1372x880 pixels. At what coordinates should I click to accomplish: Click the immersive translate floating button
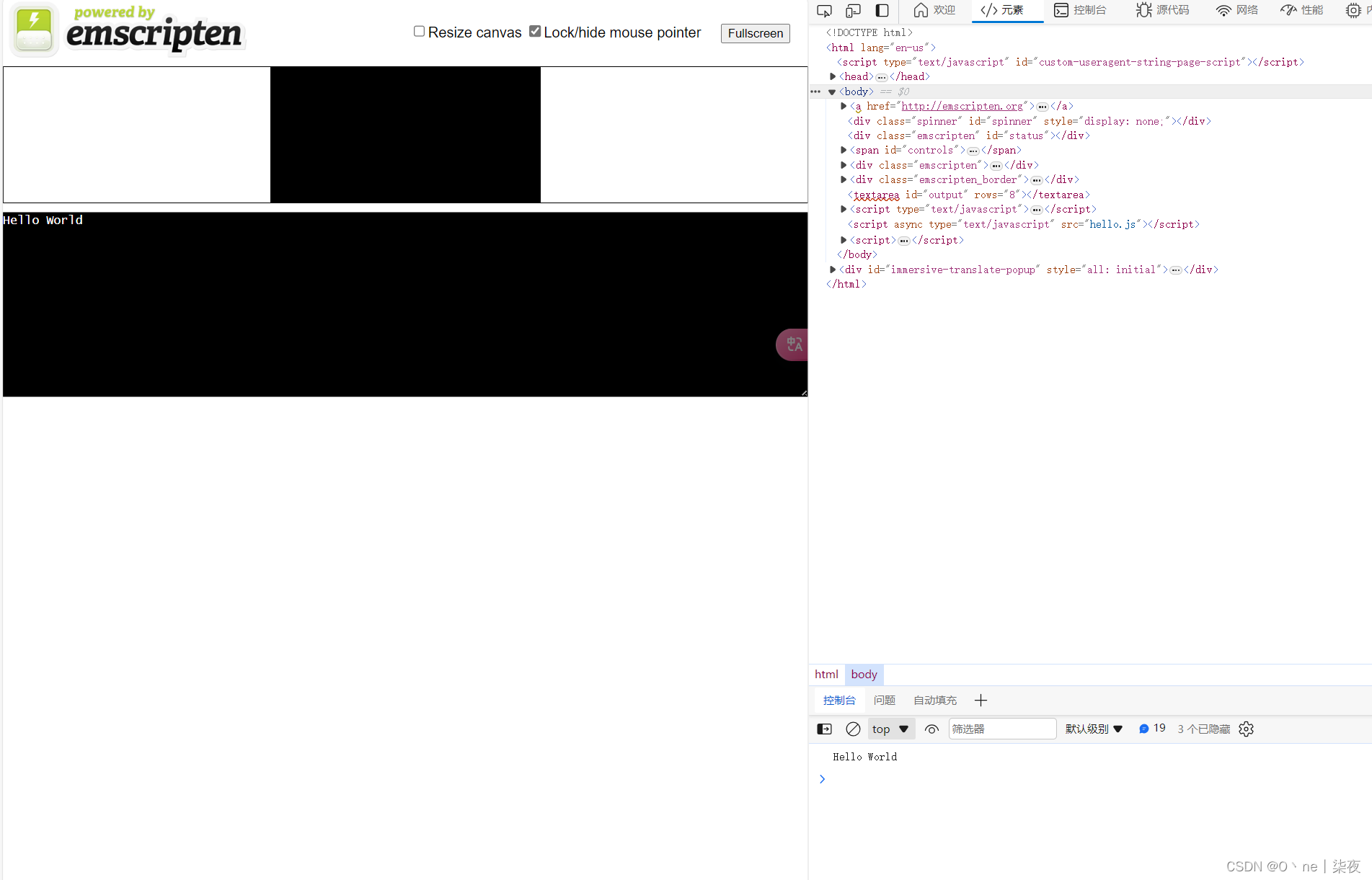[x=792, y=345]
